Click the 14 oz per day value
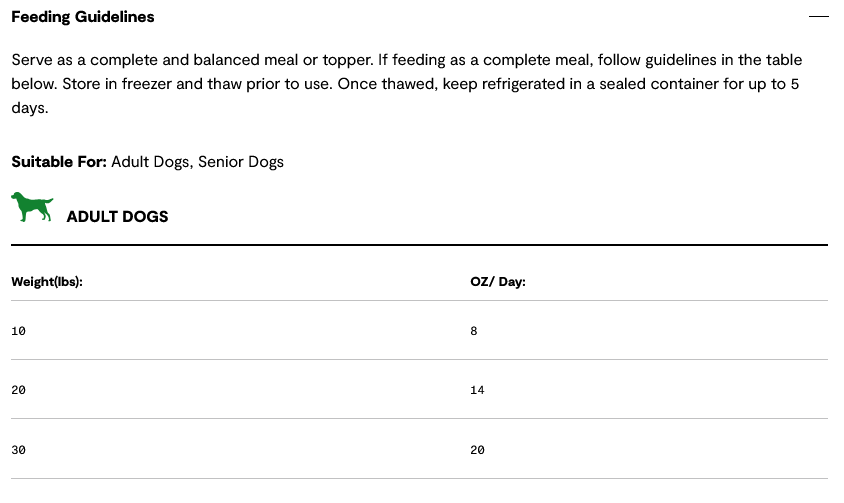Screen dimensions: 844x503 [477, 390]
